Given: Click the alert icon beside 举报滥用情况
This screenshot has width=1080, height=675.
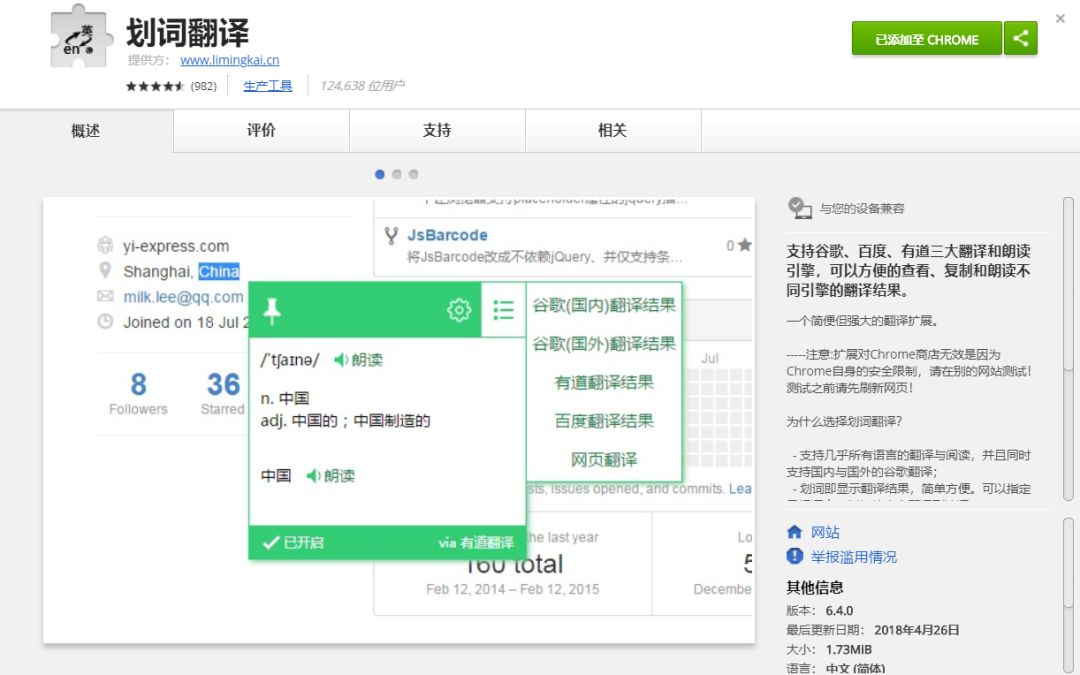Looking at the screenshot, I should (794, 556).
